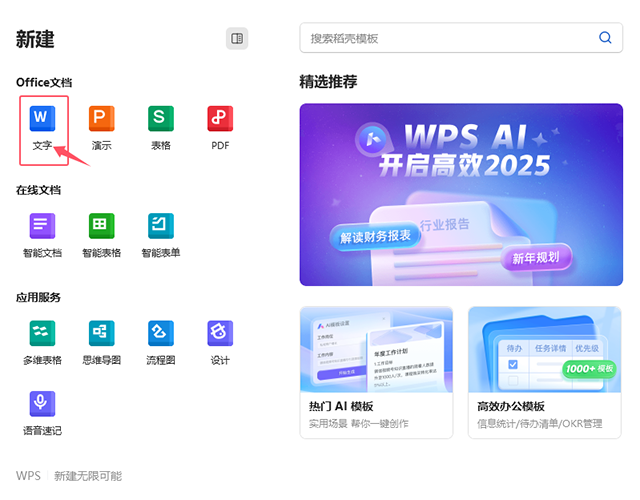Click the search magnifier icon
Screen dimensions: 640x500
(605, 38)
